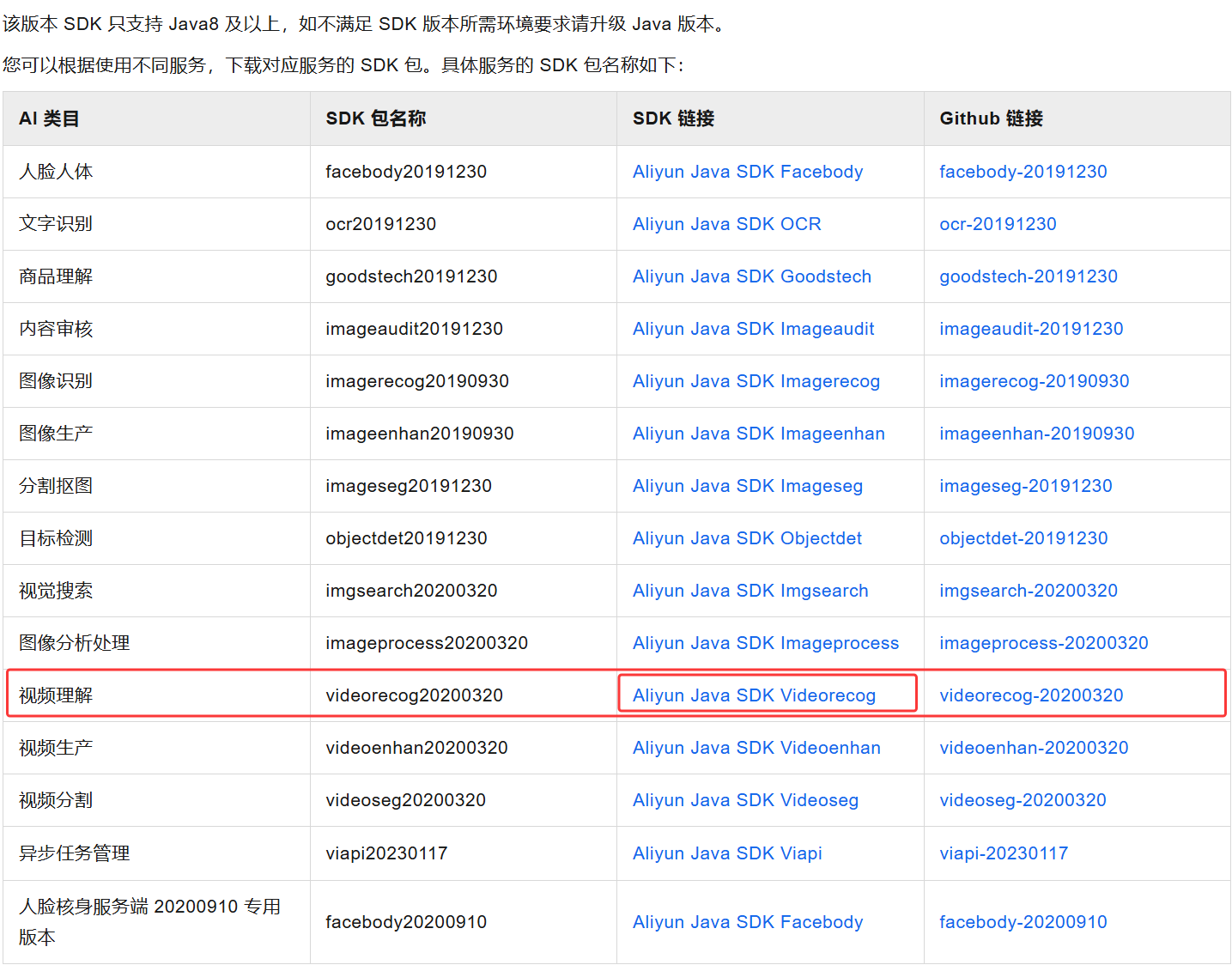Select the cell text videorecog20200320

click(414, 695)
